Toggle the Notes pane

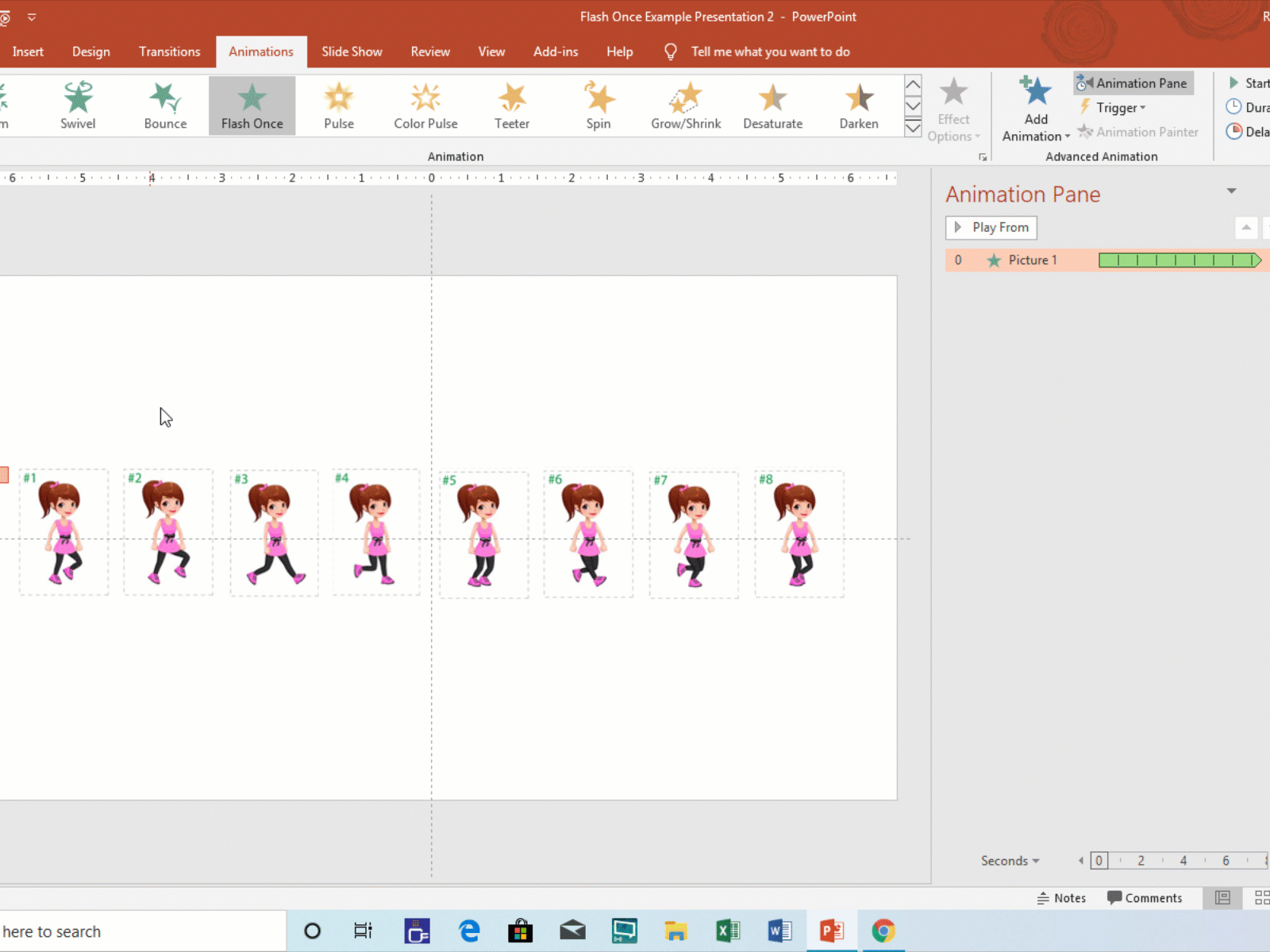1061,897
